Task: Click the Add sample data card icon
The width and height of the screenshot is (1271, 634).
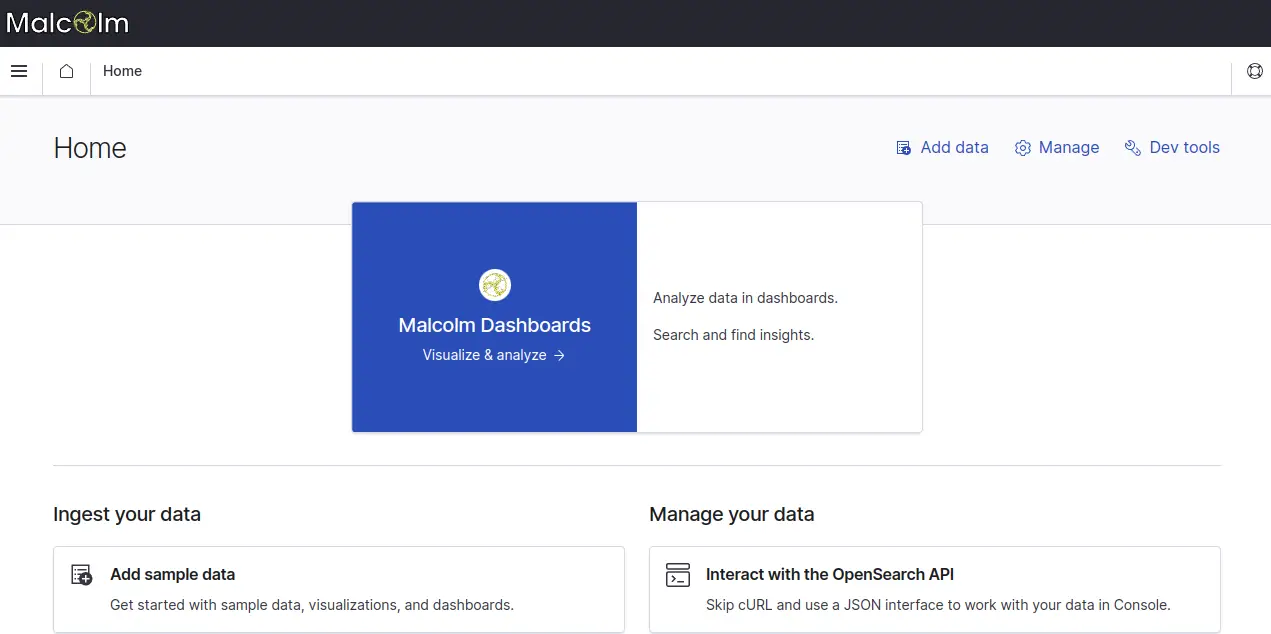Action: point(82,575)
